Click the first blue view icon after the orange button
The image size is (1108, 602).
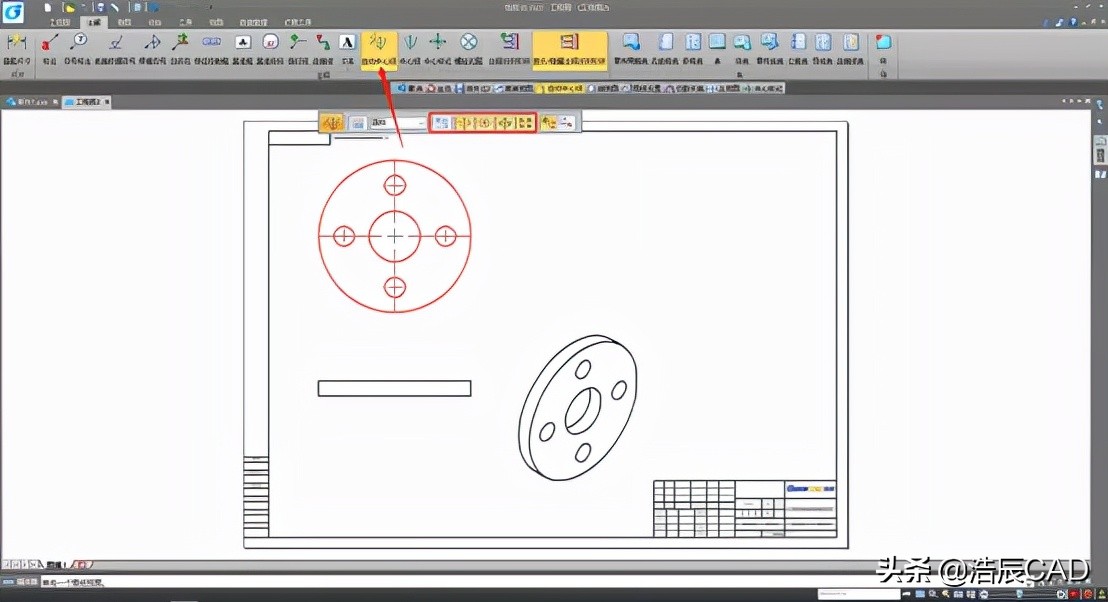click(630, 49)
